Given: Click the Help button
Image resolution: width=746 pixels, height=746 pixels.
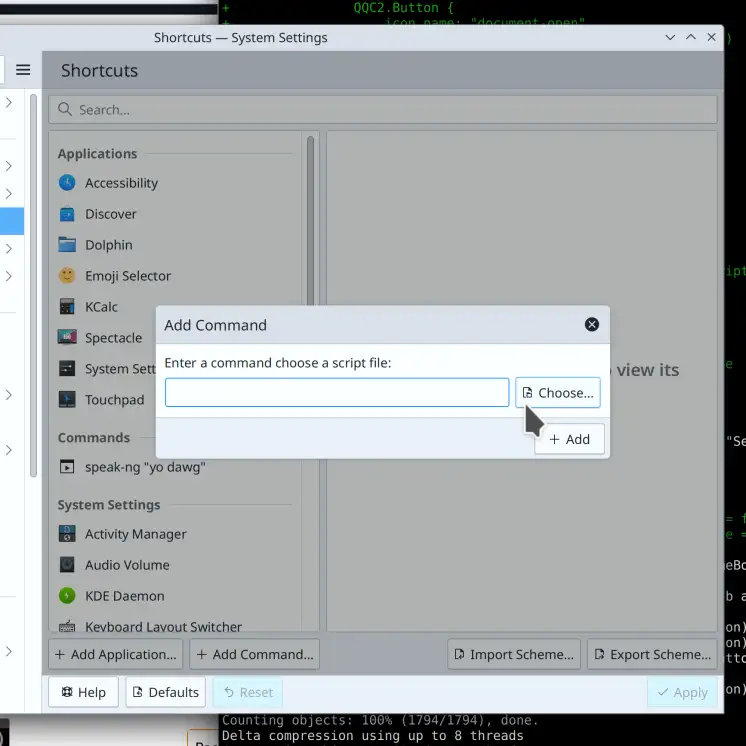Looking at the screenshot, I should [83, 692].
